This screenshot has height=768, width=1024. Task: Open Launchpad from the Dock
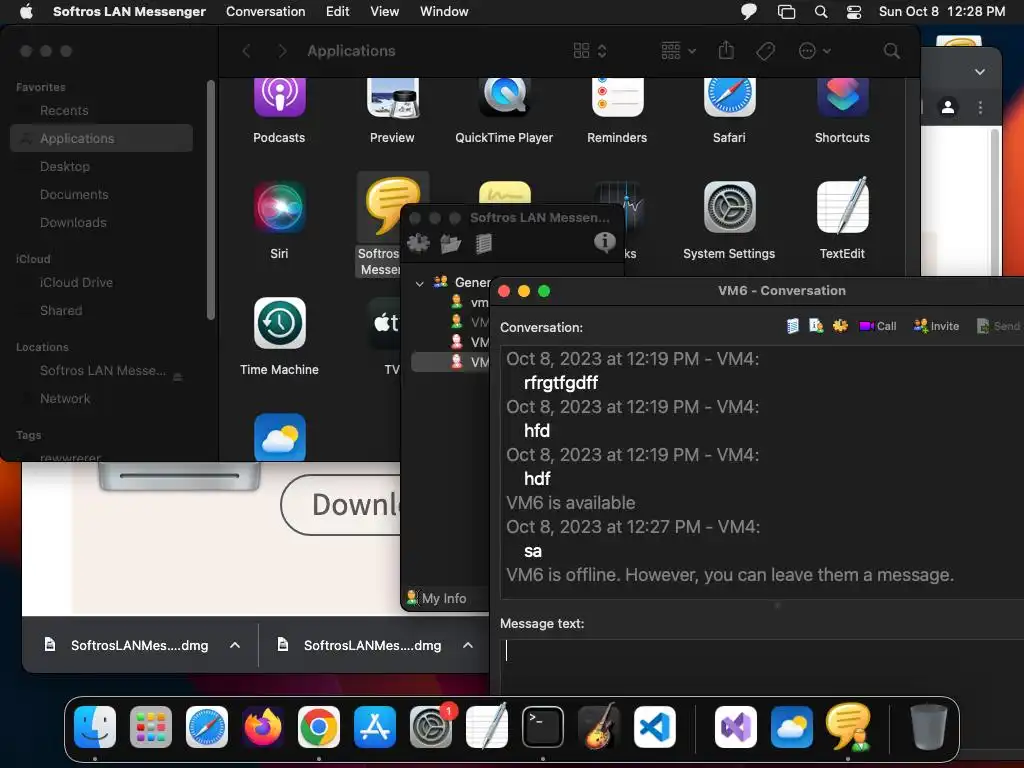(151, 726)
